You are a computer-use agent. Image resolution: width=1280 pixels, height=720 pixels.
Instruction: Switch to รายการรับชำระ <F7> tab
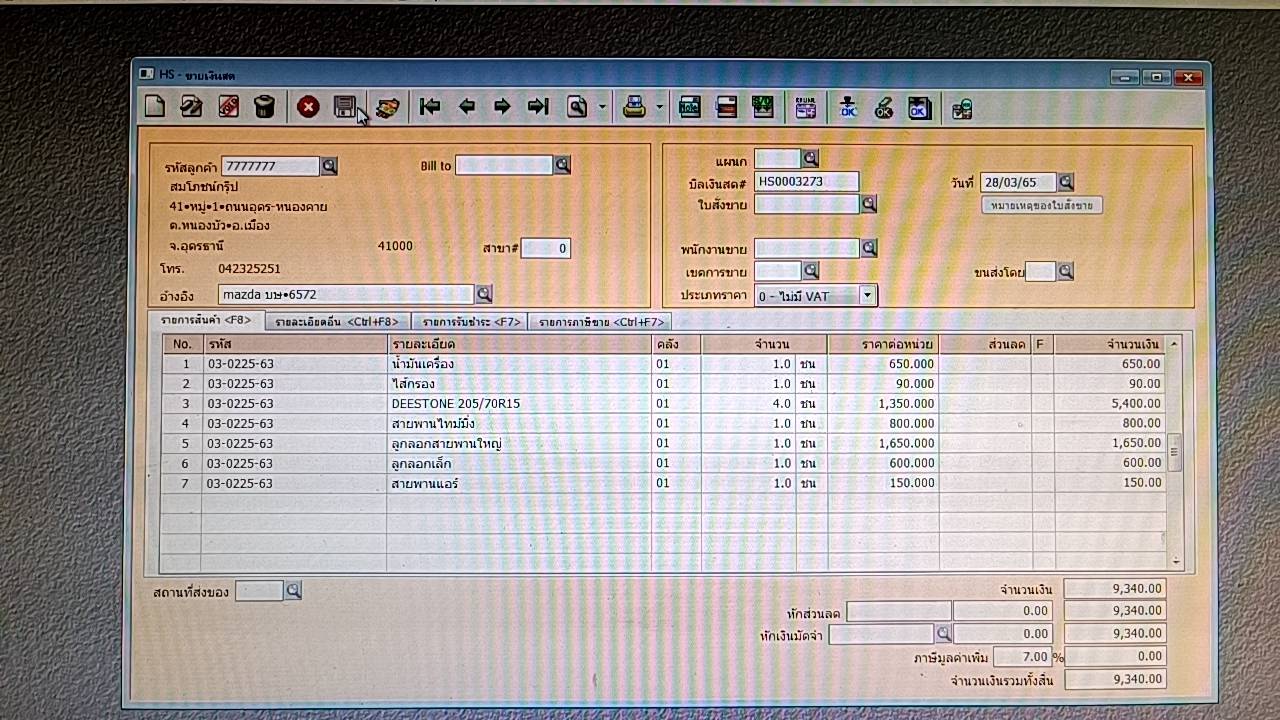(x=471, y=322)
